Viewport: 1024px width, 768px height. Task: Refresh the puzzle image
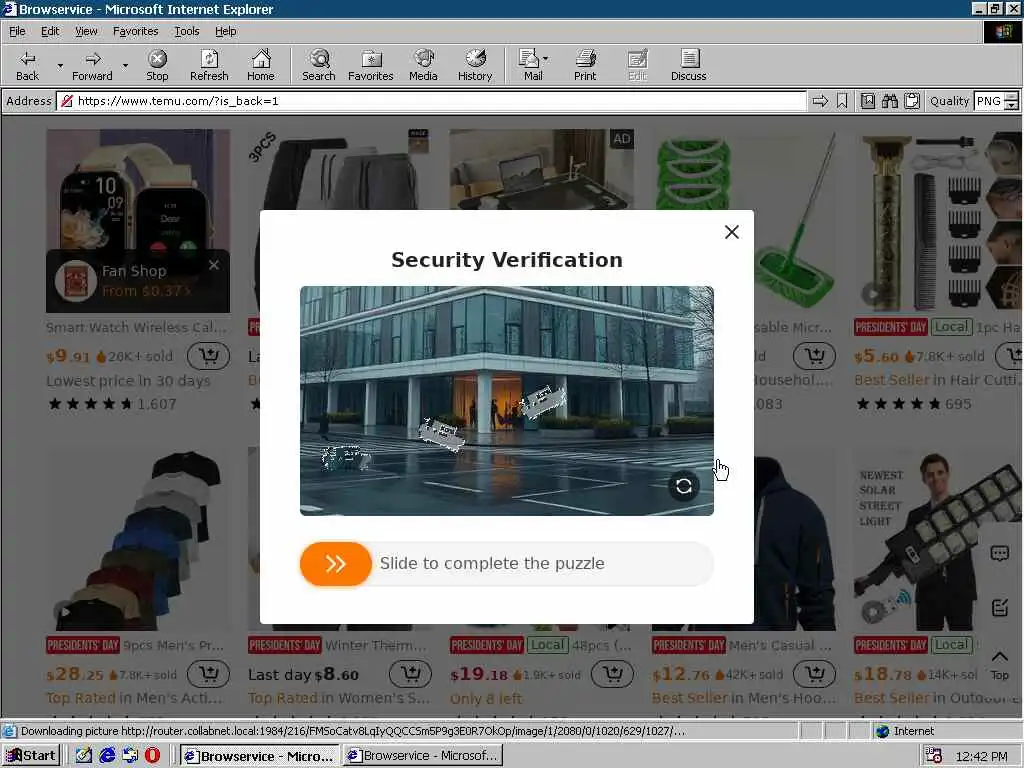pyautogui.click(x=684, y=486)
